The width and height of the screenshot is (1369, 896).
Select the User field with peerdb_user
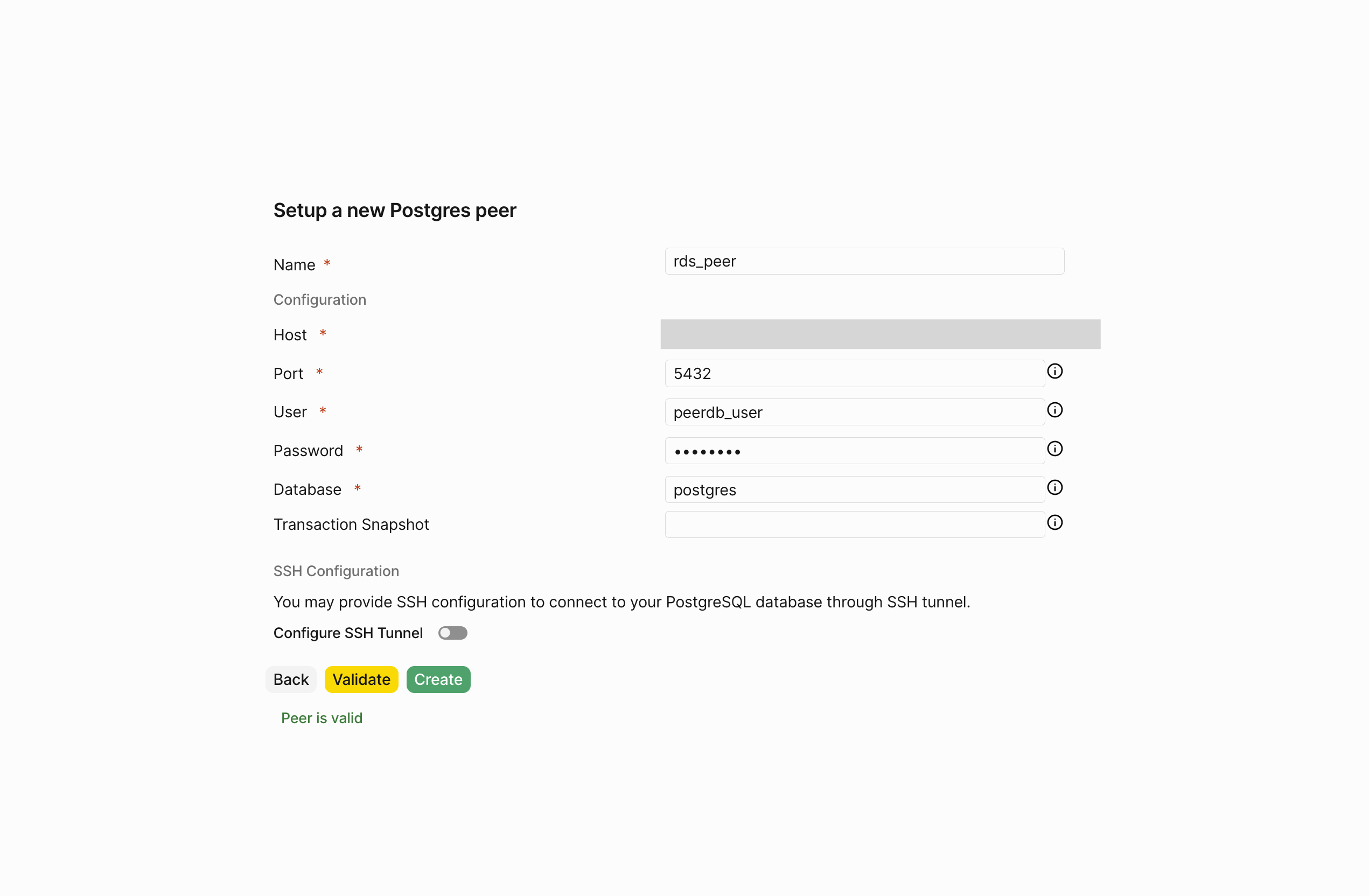[854, 412]
